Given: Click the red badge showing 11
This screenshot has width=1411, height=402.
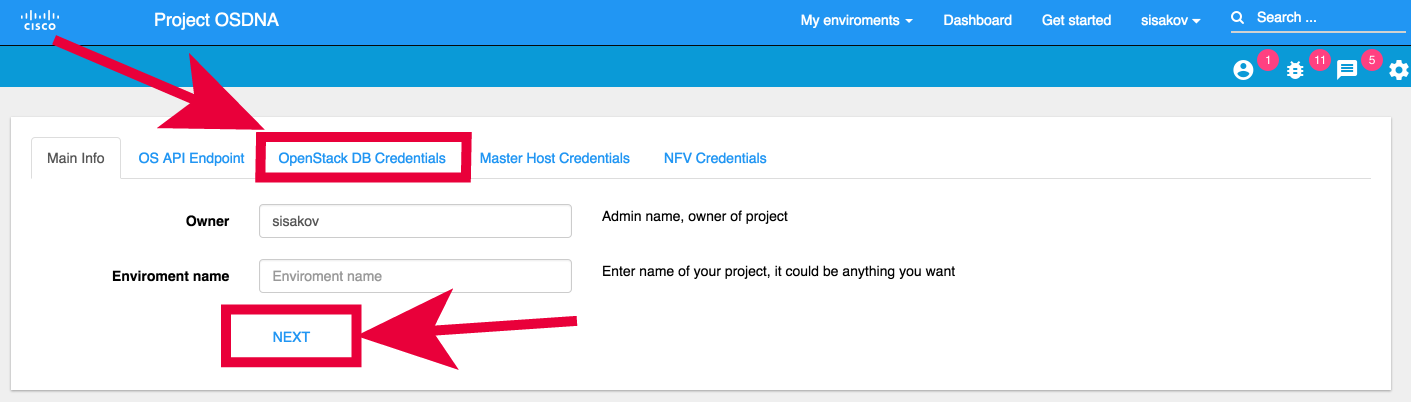Looking at the screenshot, I should (x=1320, y=61).
